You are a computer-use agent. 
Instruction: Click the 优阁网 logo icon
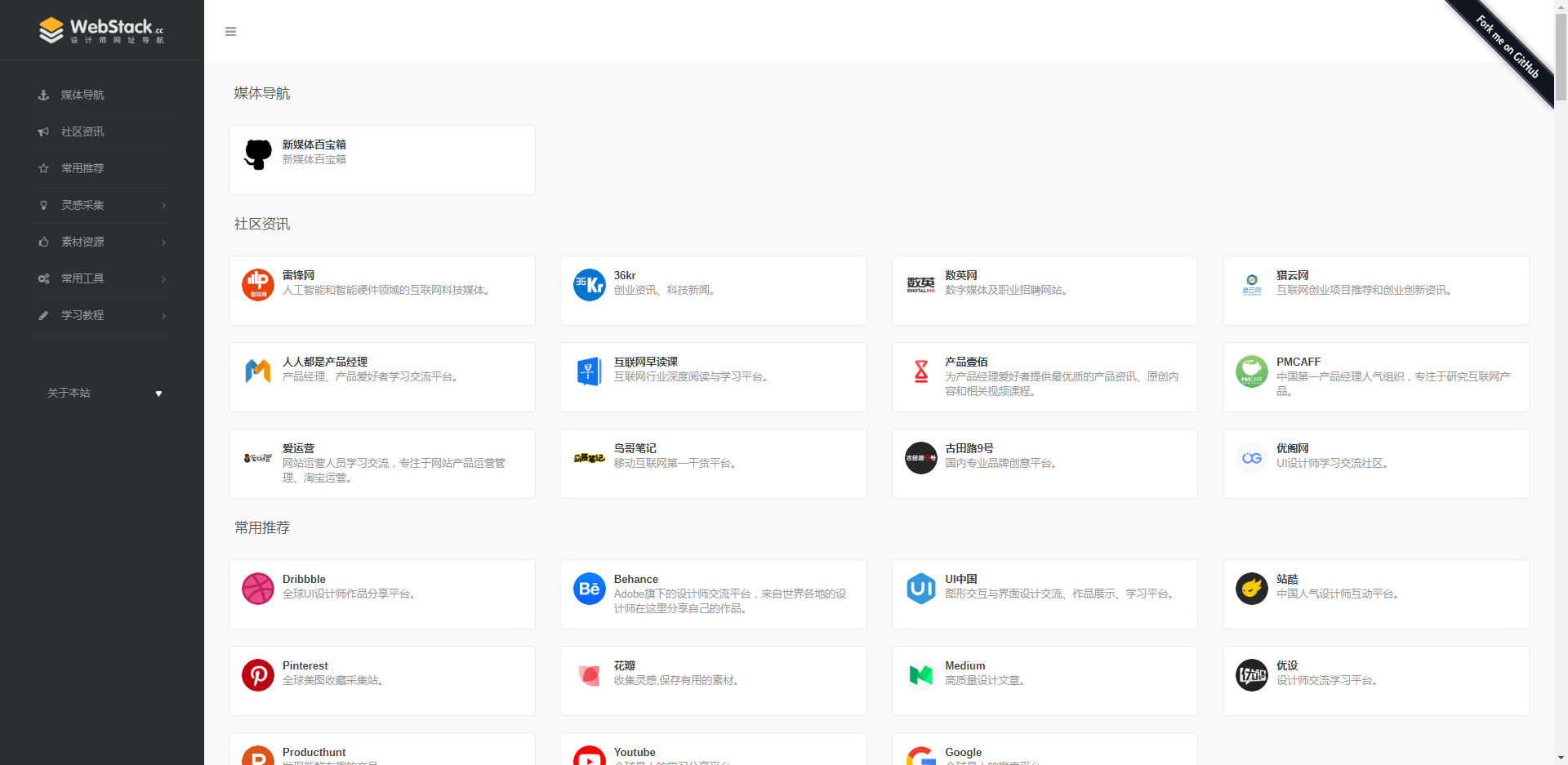click(1252, 458)
